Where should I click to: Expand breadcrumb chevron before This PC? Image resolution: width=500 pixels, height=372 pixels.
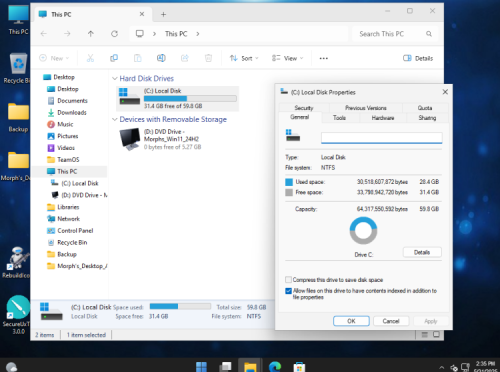tap(154, 34)
